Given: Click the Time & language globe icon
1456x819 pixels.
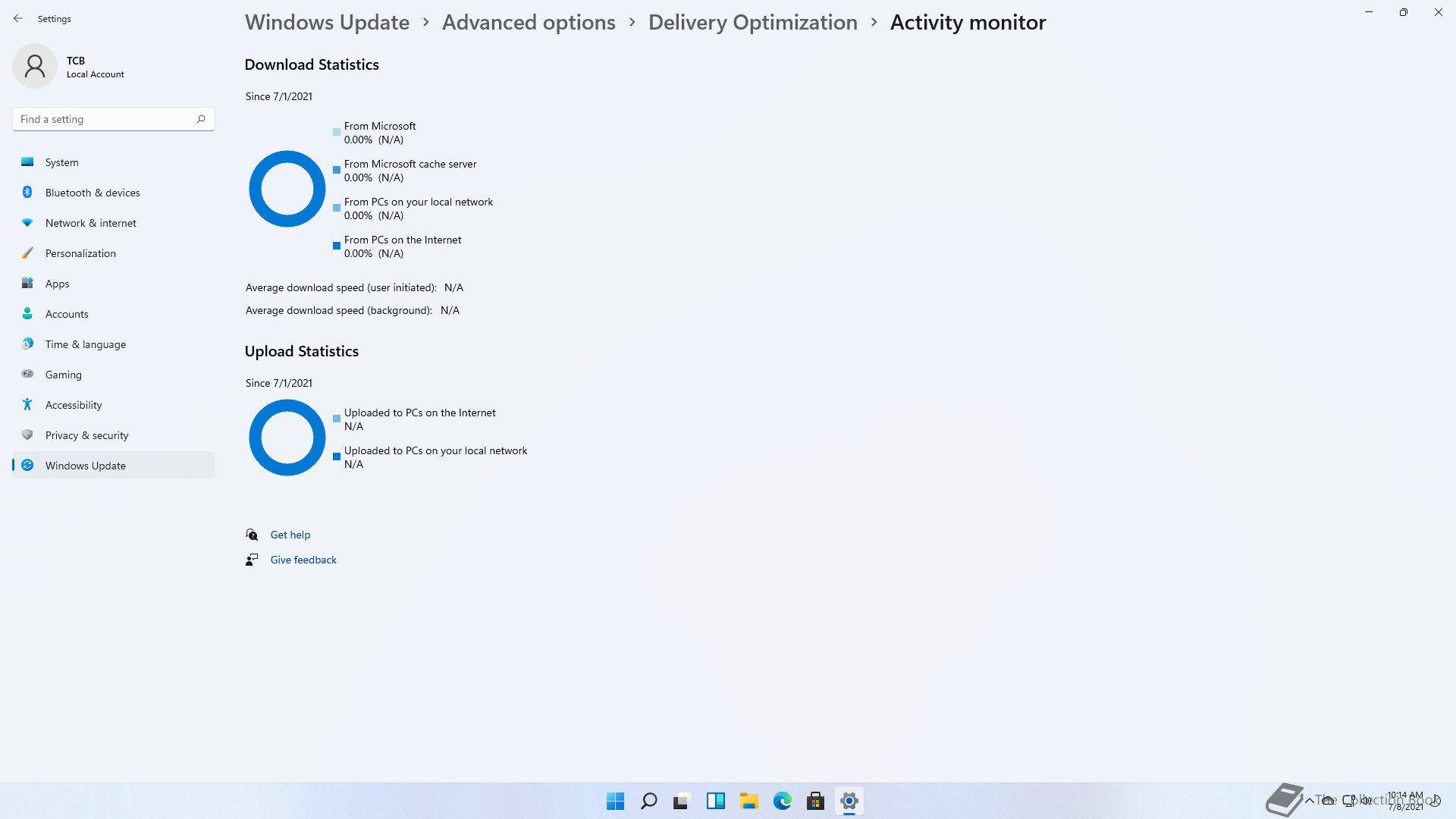Looking at the screenshot, I should [27, 344].
